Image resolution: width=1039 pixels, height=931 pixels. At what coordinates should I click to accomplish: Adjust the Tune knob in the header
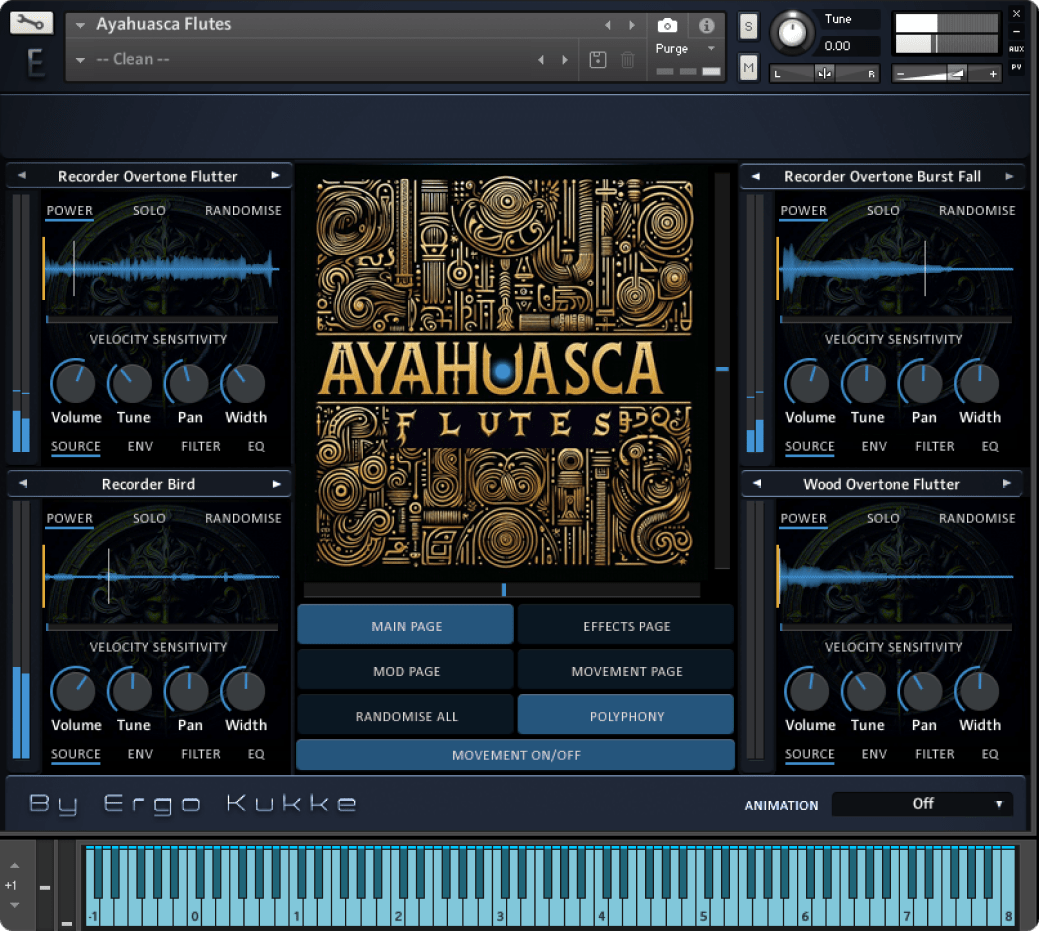tap(792, 32)
